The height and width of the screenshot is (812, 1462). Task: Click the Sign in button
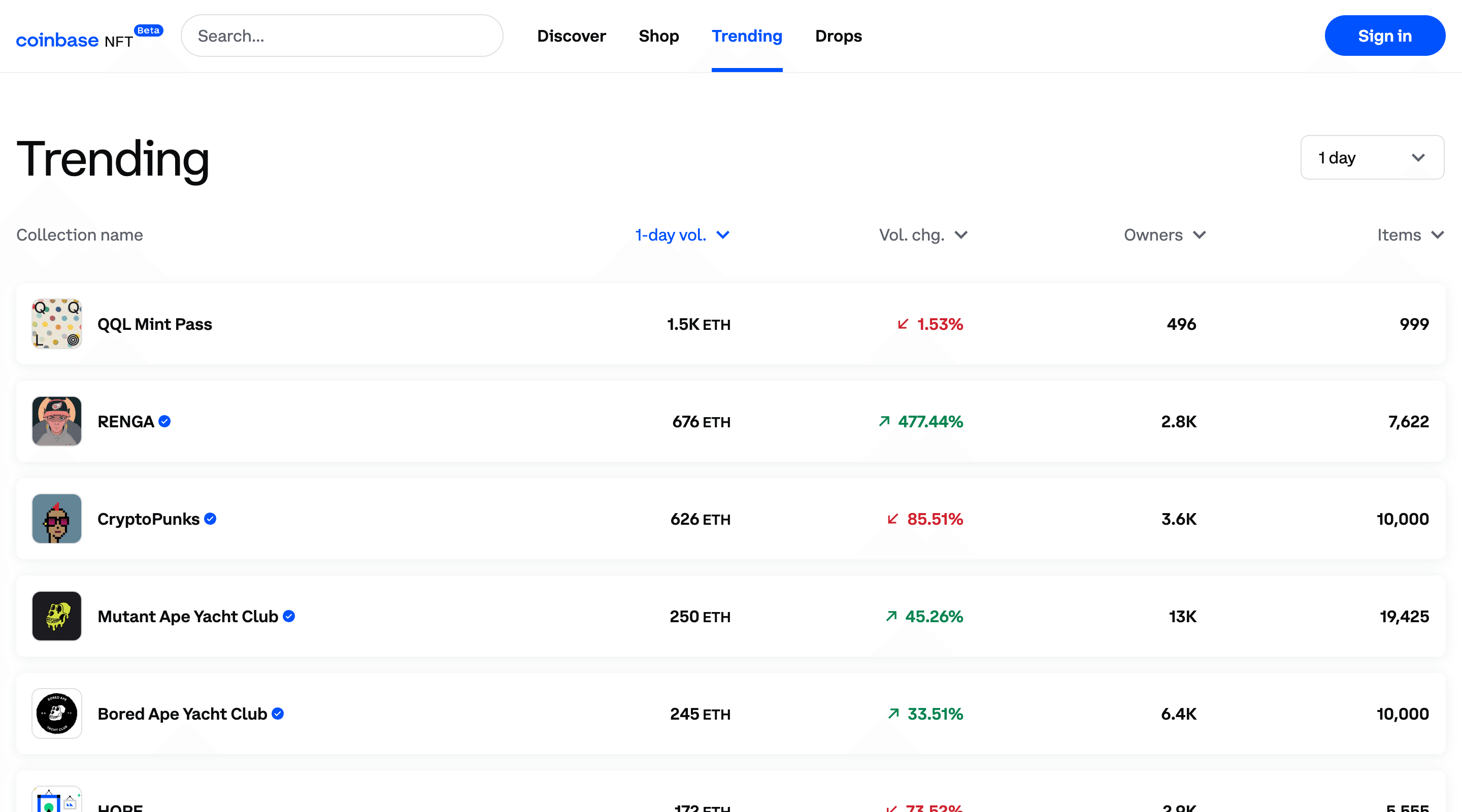pyautogui.click(x=1384, y=37)
